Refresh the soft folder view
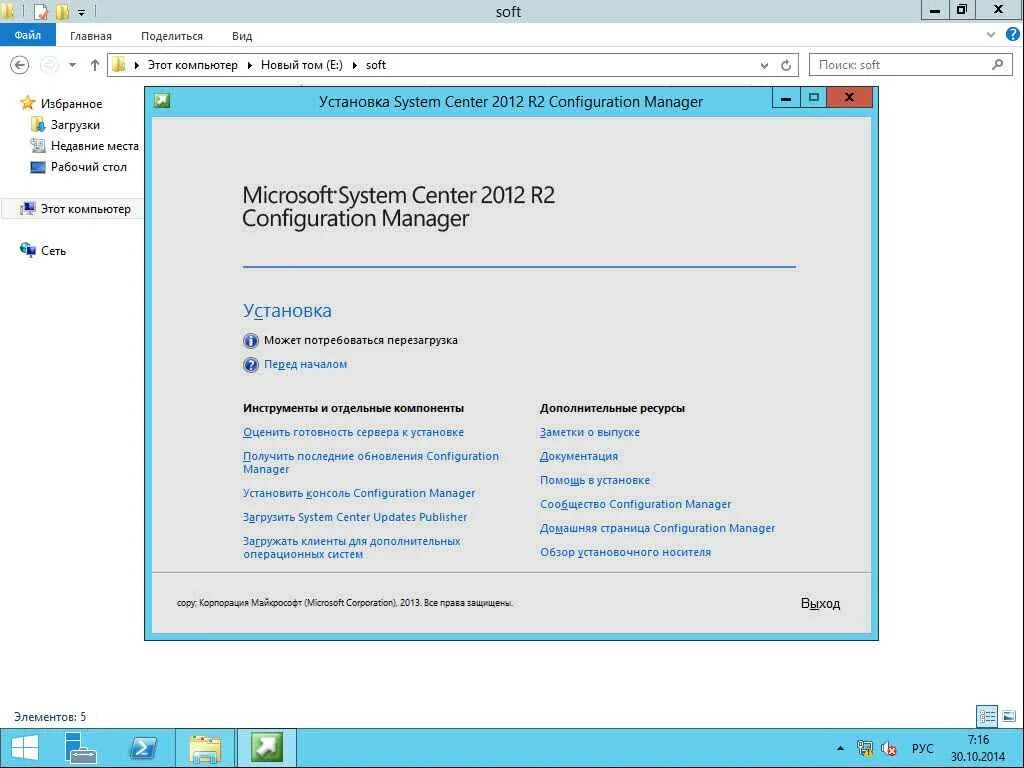 point(786,65)
